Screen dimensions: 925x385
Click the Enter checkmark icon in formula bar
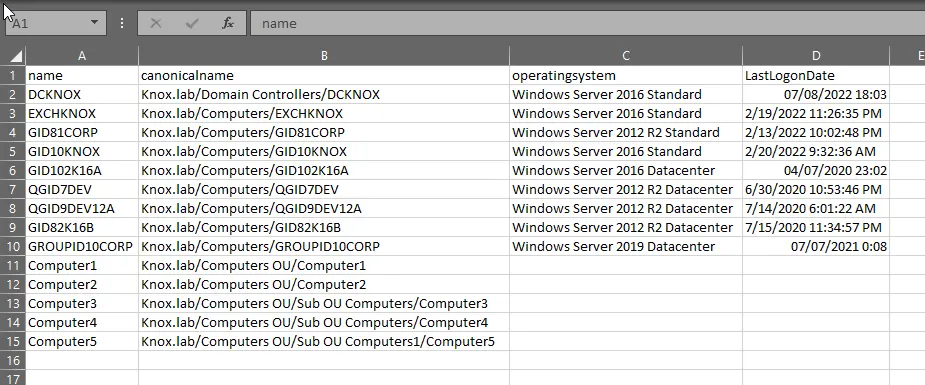192,24
